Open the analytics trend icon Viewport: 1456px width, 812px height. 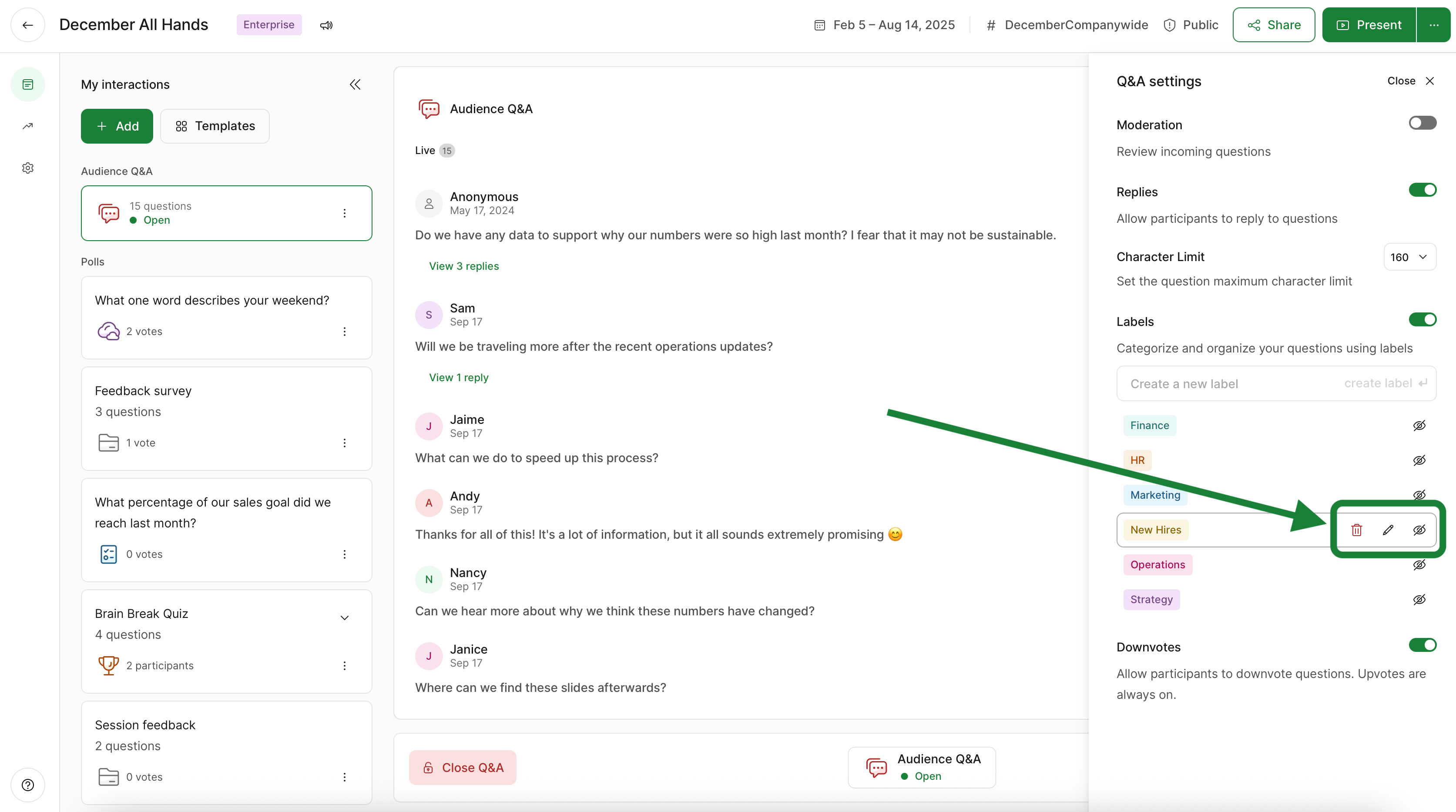click(x=28, y=126)
